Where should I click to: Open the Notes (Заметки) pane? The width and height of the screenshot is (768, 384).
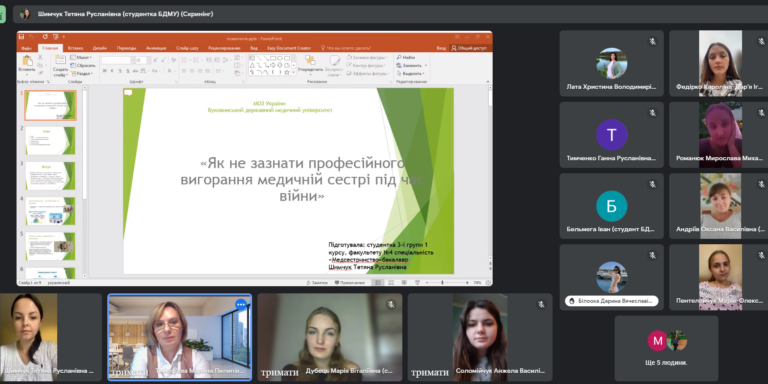pos(317,283)
